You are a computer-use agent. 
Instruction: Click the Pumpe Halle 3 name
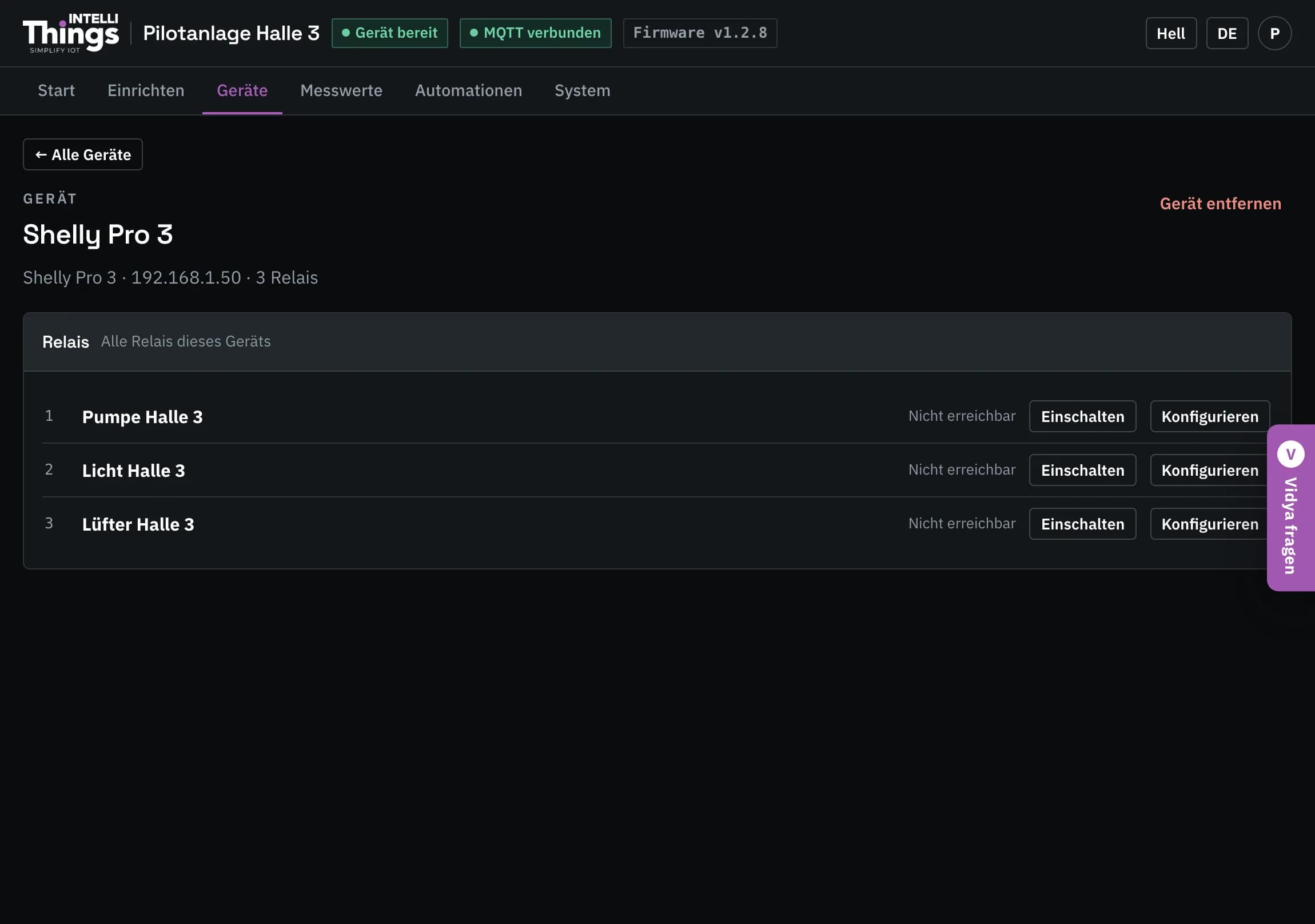point(142,417)
